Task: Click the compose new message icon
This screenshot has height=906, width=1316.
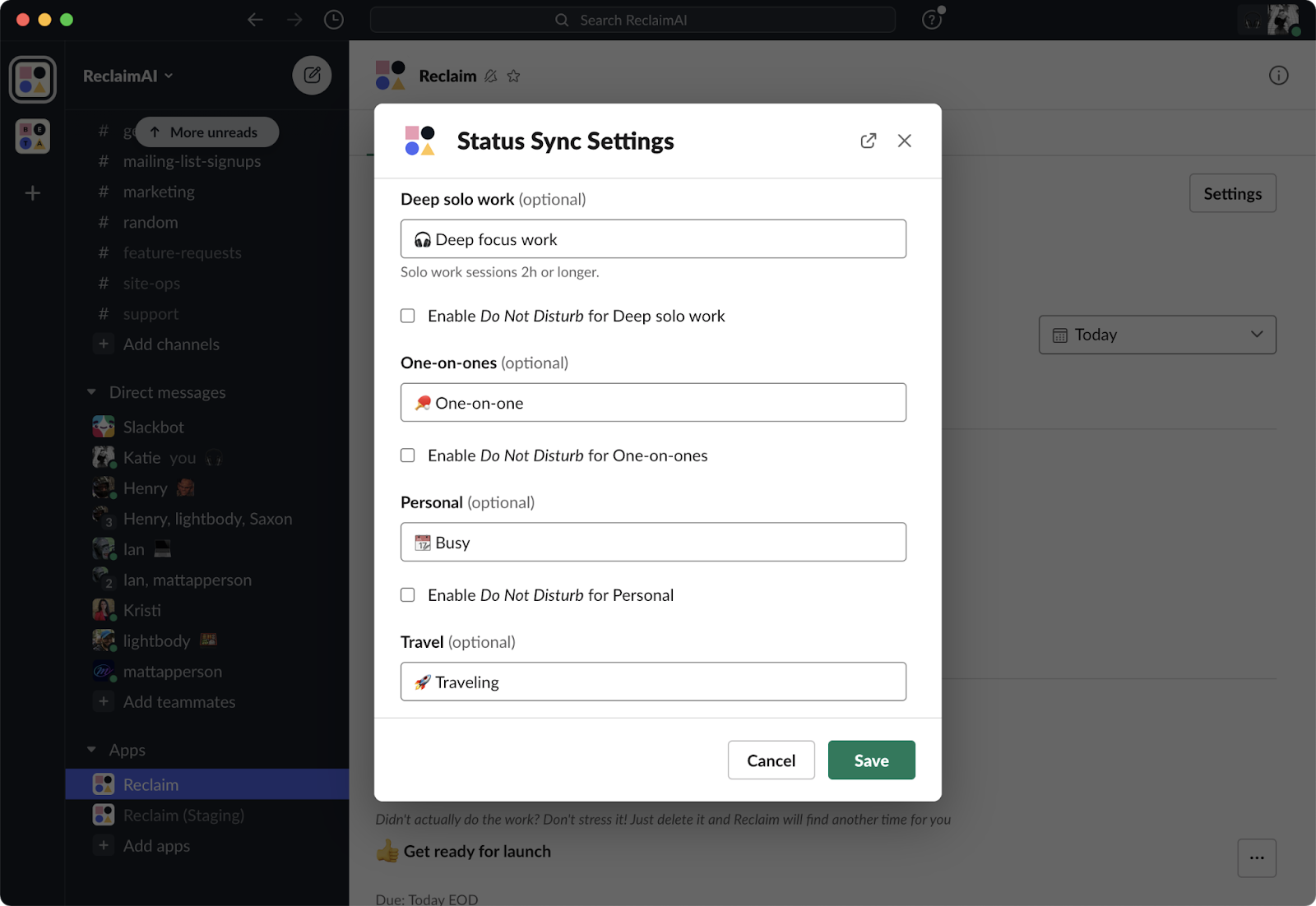Action: tap(312, 76)
